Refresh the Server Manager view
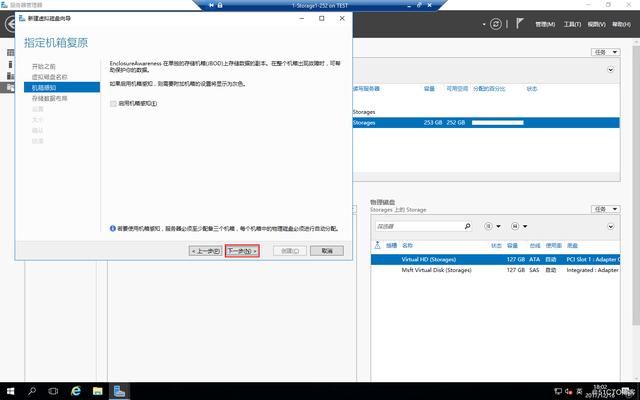The width and height of the screenshot is (640, 400). click(x=496, y=24)
